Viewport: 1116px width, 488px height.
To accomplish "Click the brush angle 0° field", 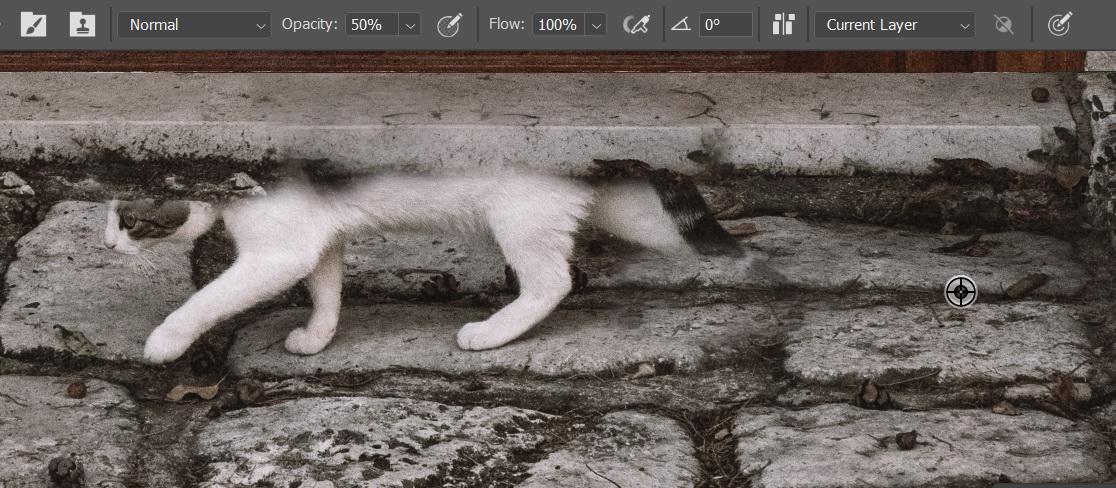I will pos(725,25).
